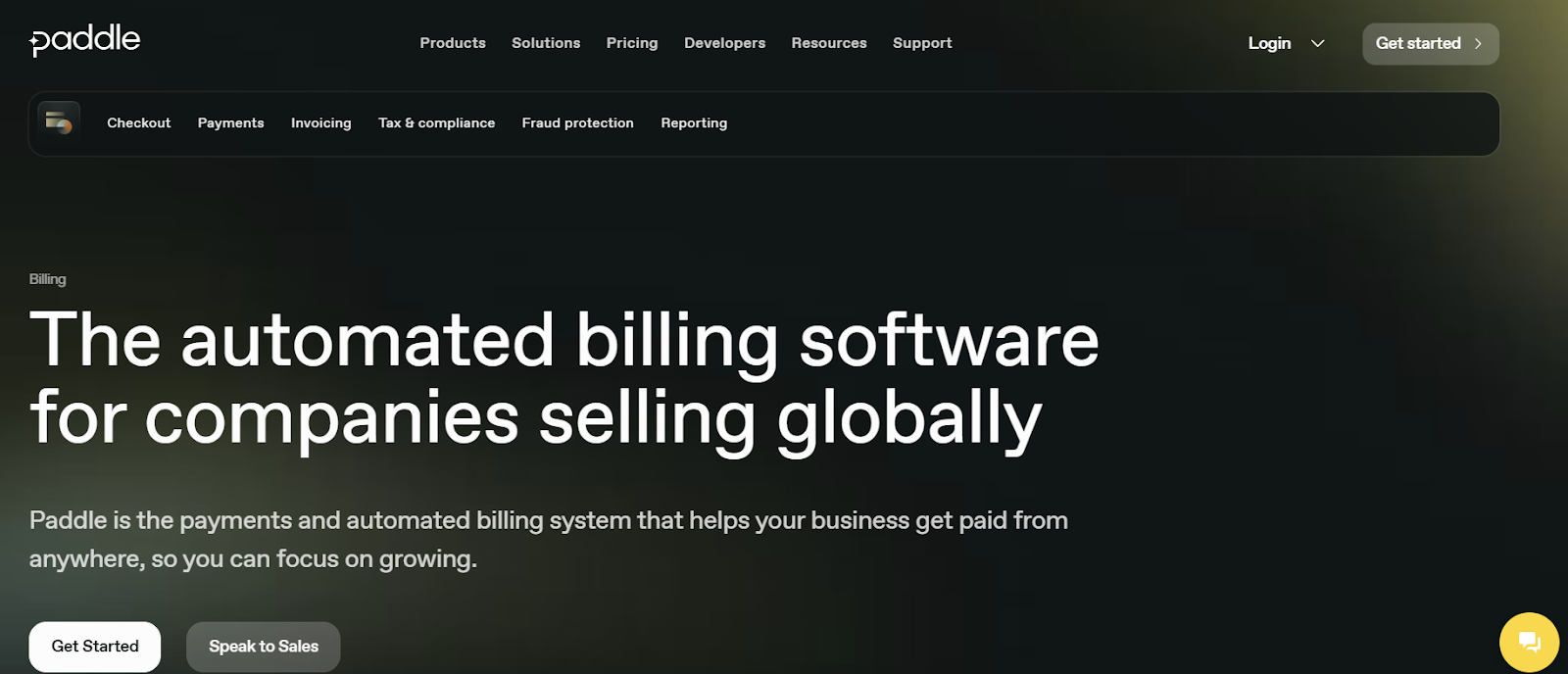Go to the Pricing page
The height and width of the screenshot is (674, 1568).
[x=632, y=43]
